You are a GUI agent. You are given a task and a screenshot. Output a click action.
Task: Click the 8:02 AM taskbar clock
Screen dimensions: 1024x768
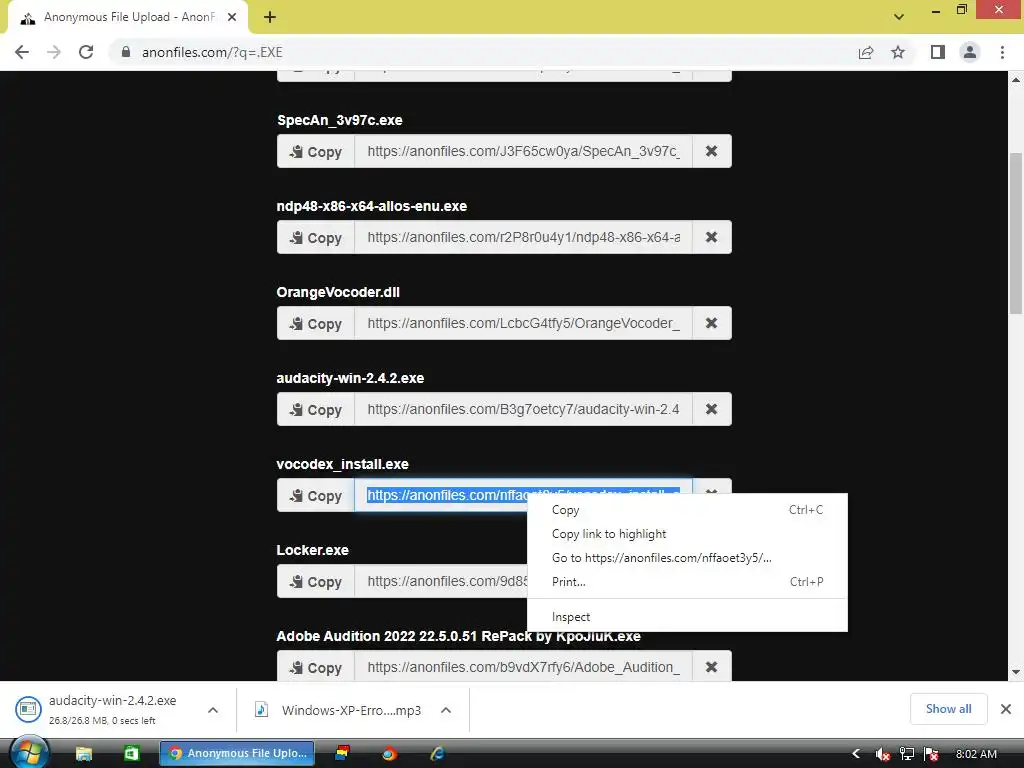[x=976, y=754]
